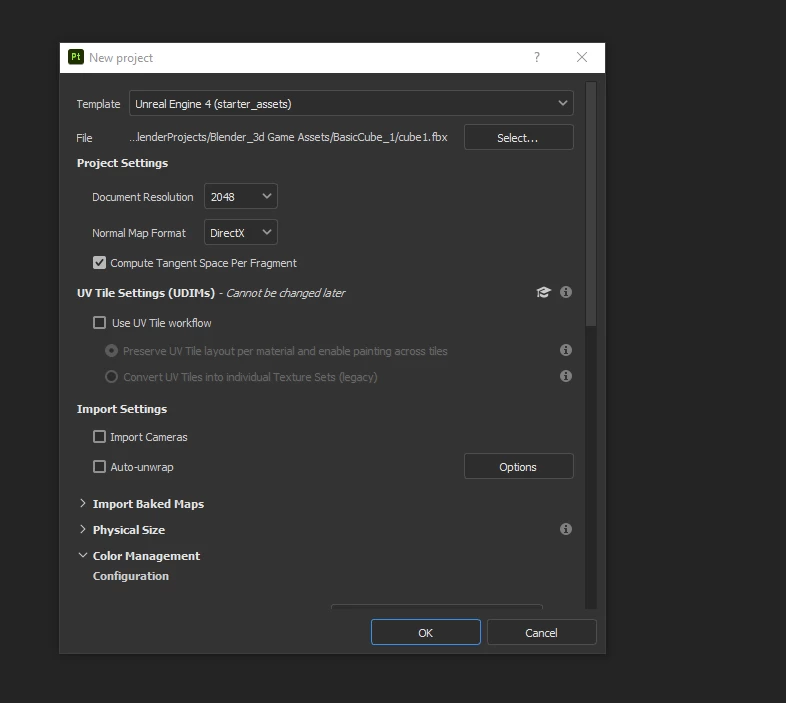
Task: Click the New project title text
Action: (121, 58)
